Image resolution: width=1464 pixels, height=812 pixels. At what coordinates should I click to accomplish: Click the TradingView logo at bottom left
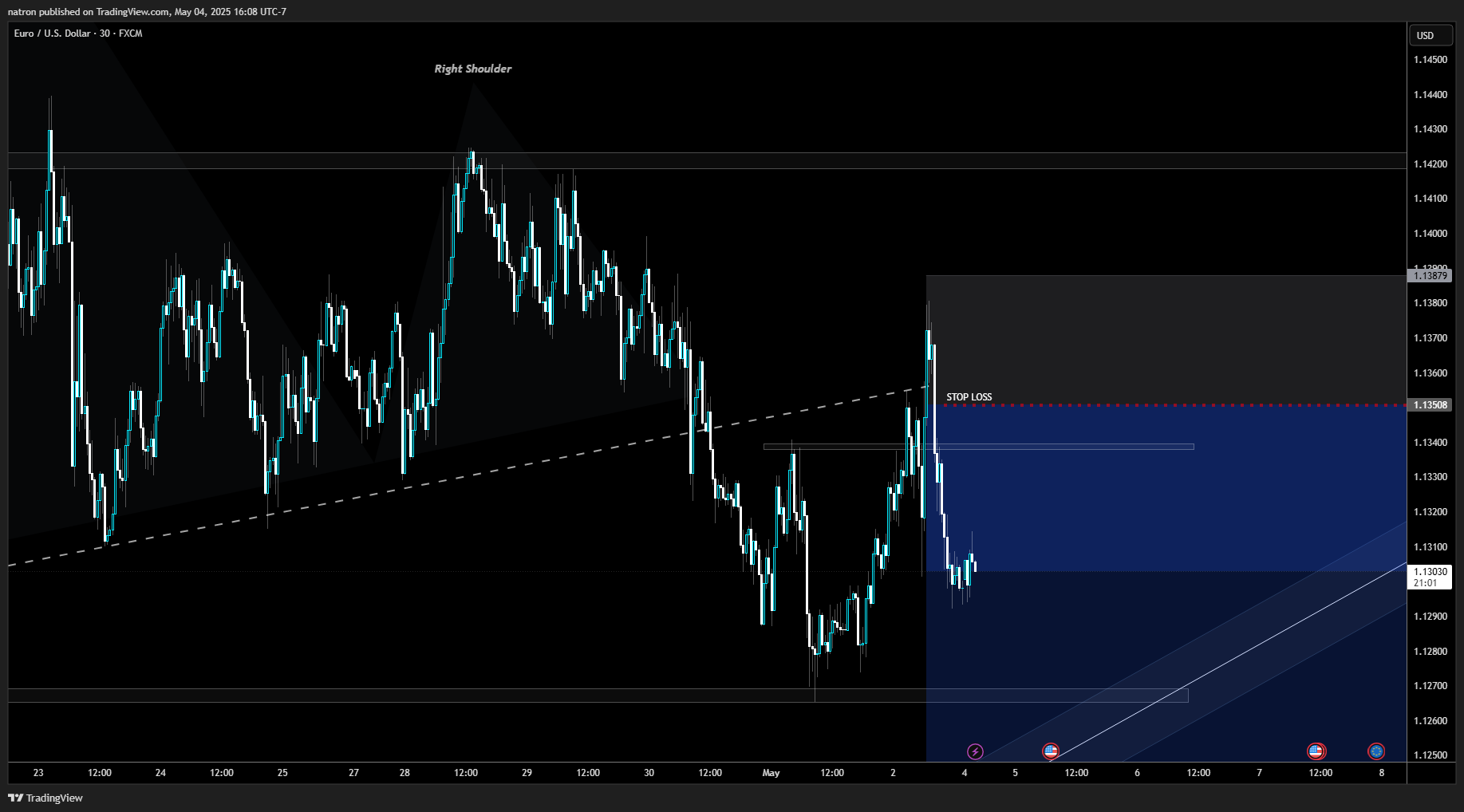(x=45, y=798)
